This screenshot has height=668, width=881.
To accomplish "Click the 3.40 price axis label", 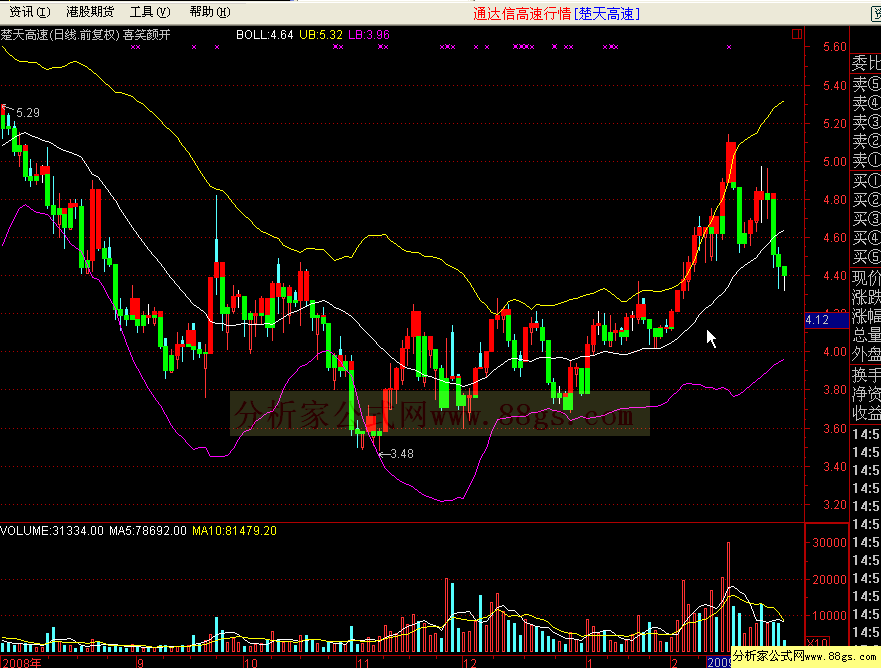I will pos(834,467).
